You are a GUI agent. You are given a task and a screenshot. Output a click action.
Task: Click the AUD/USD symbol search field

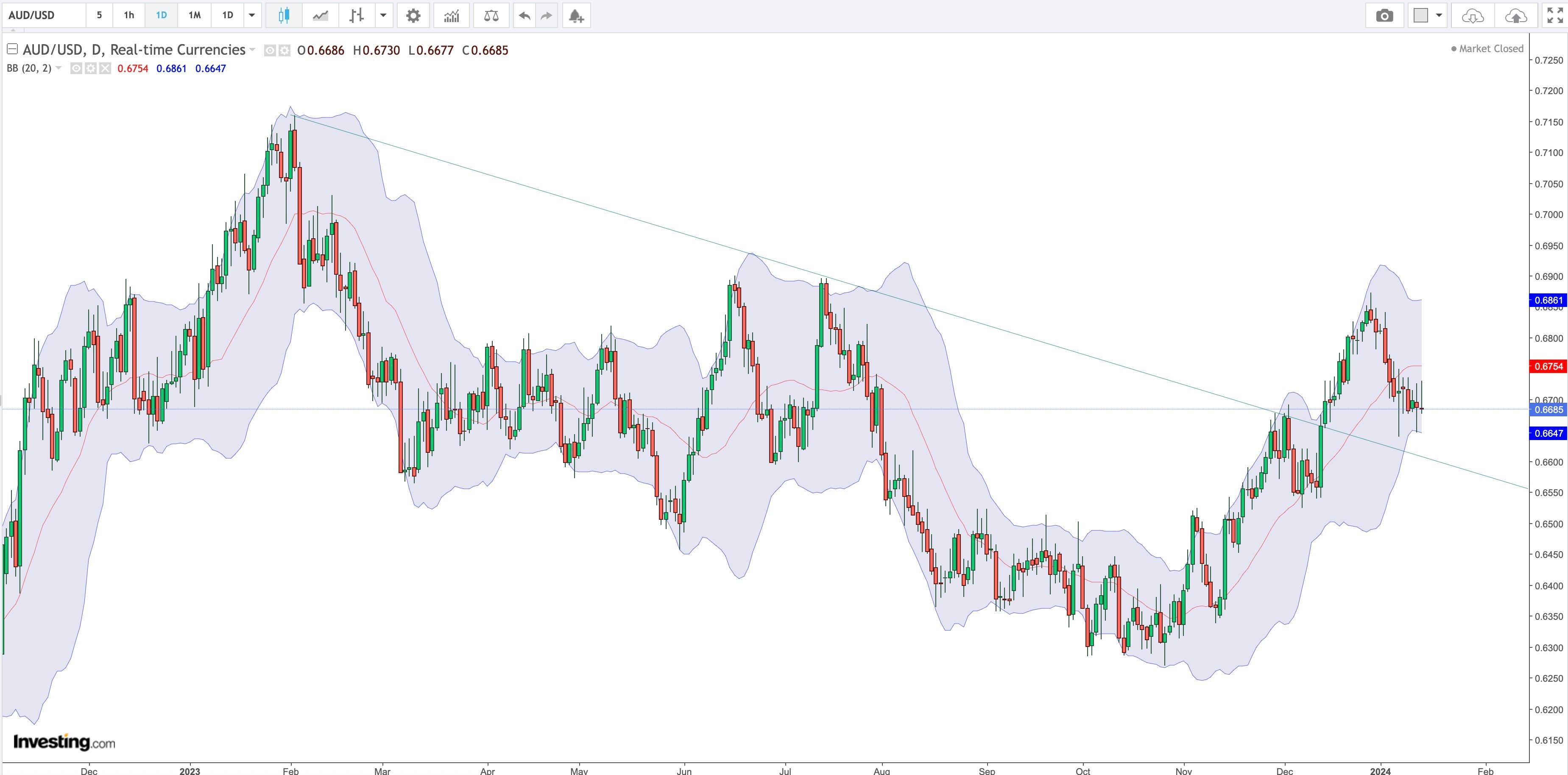coord(44,15)
